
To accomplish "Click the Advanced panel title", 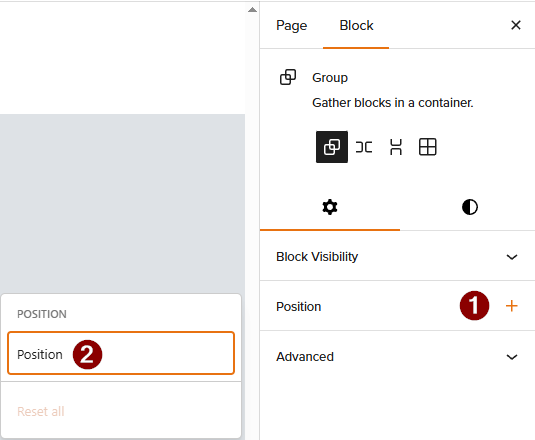I will [305, 357].
